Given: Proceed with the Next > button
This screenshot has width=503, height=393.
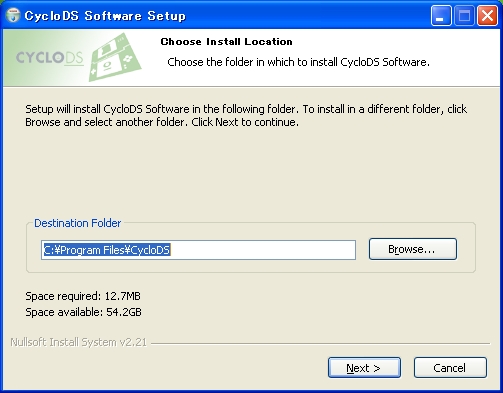Looking at the screenshot, I should tap(364, 368).
